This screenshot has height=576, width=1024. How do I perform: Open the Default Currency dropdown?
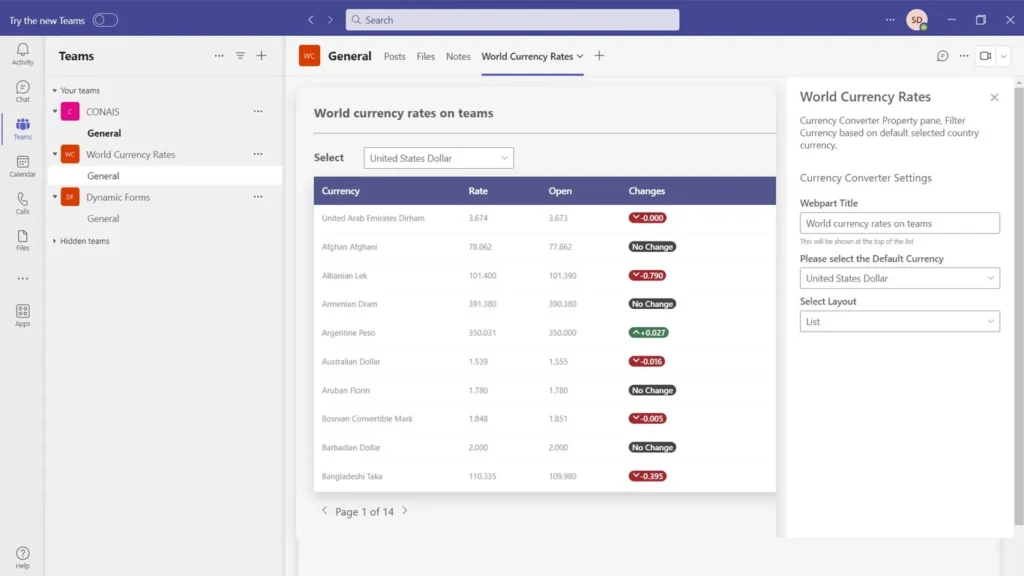tap(898, 278)
